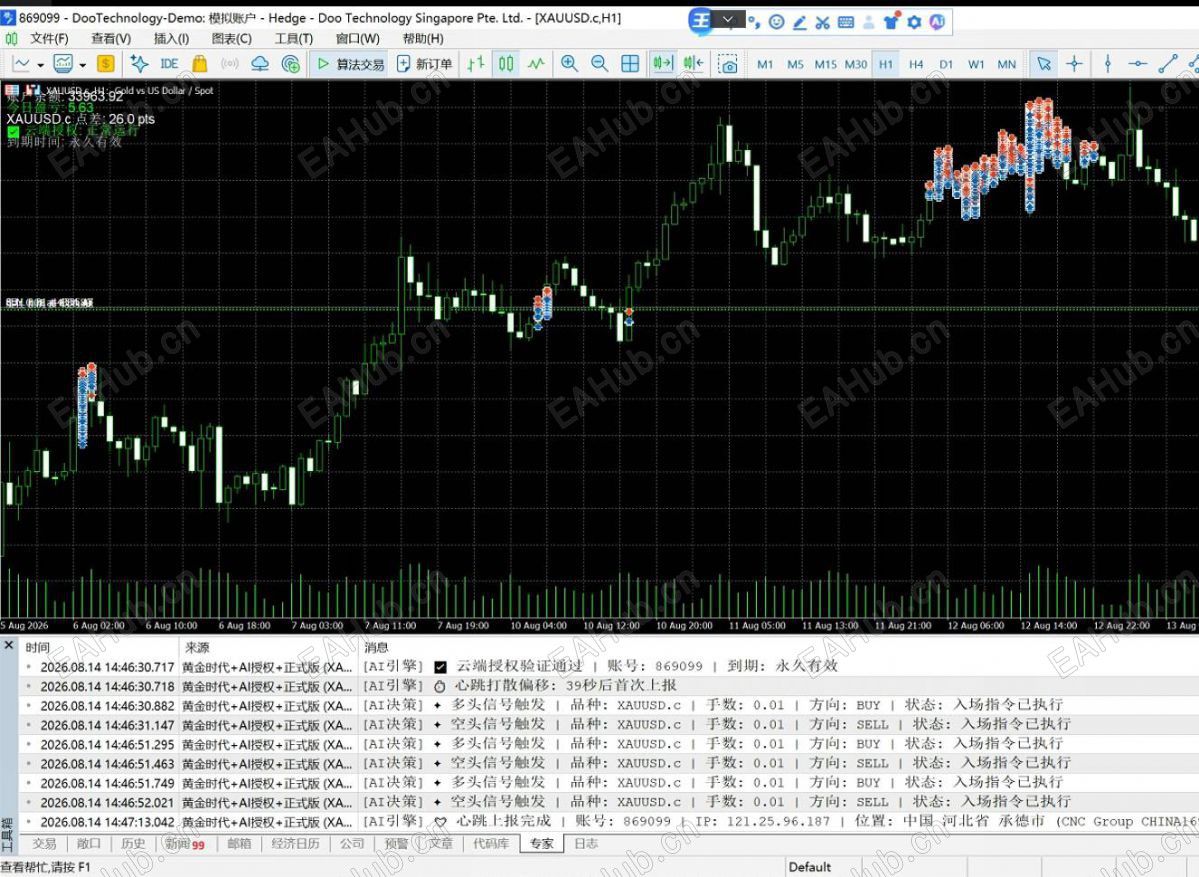Open the IME settings gear icon
Screen dimensions: 1199x877
[914, 22]
